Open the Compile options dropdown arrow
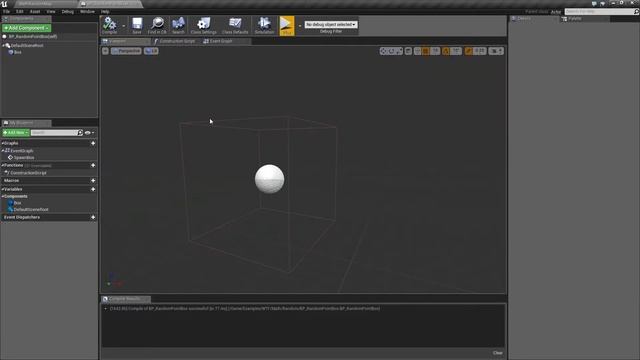 coord(124,26)
